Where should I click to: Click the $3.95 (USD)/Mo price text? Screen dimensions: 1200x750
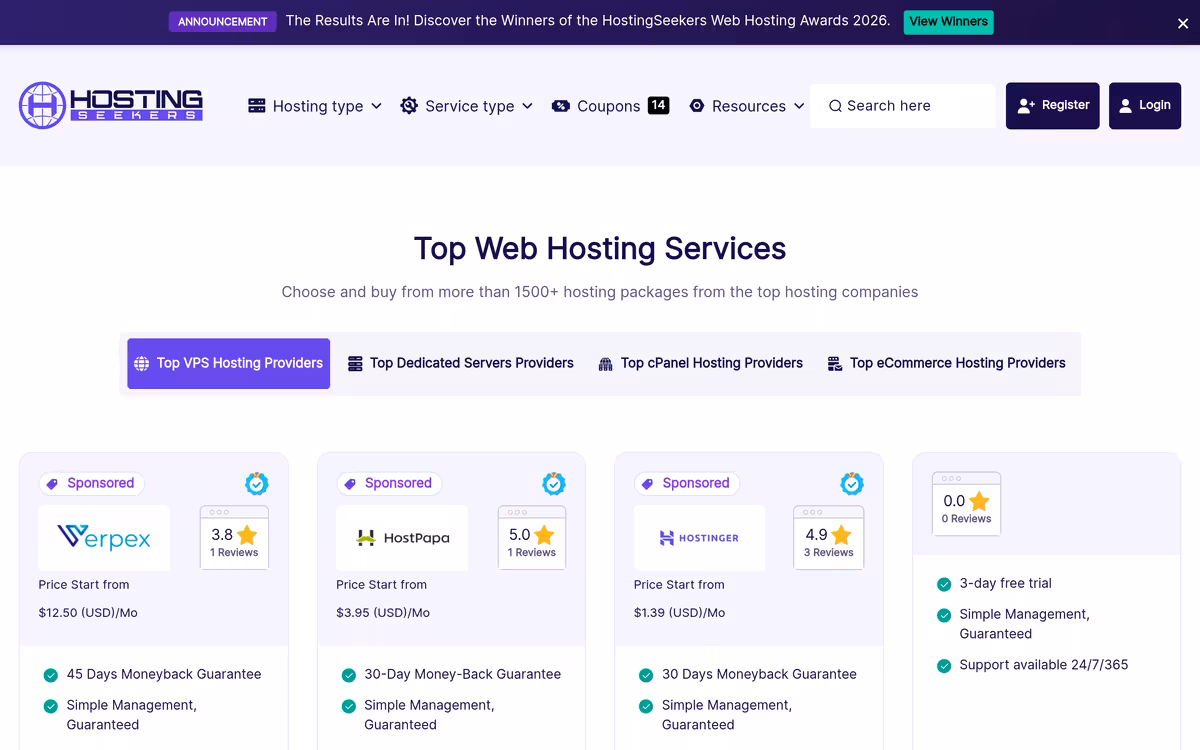383,613
